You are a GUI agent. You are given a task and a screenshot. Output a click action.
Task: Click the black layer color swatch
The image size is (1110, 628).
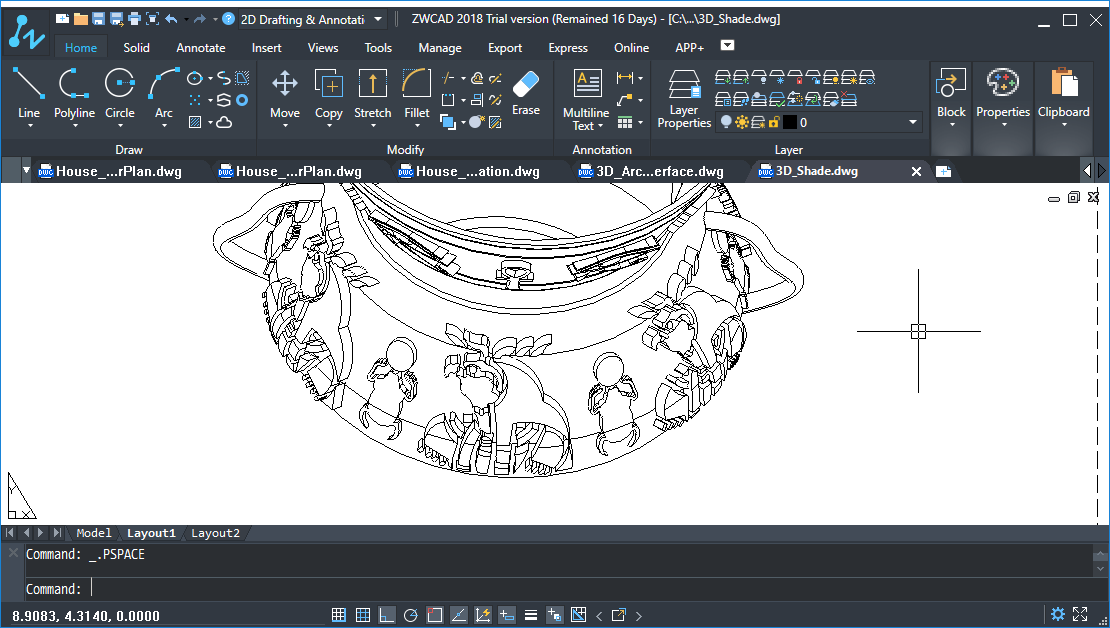point(789,122)
